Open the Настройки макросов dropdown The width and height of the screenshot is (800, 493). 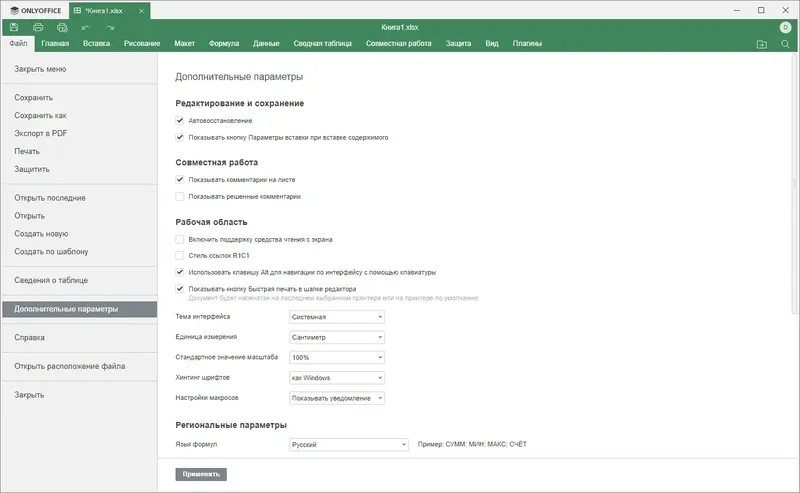337,398
